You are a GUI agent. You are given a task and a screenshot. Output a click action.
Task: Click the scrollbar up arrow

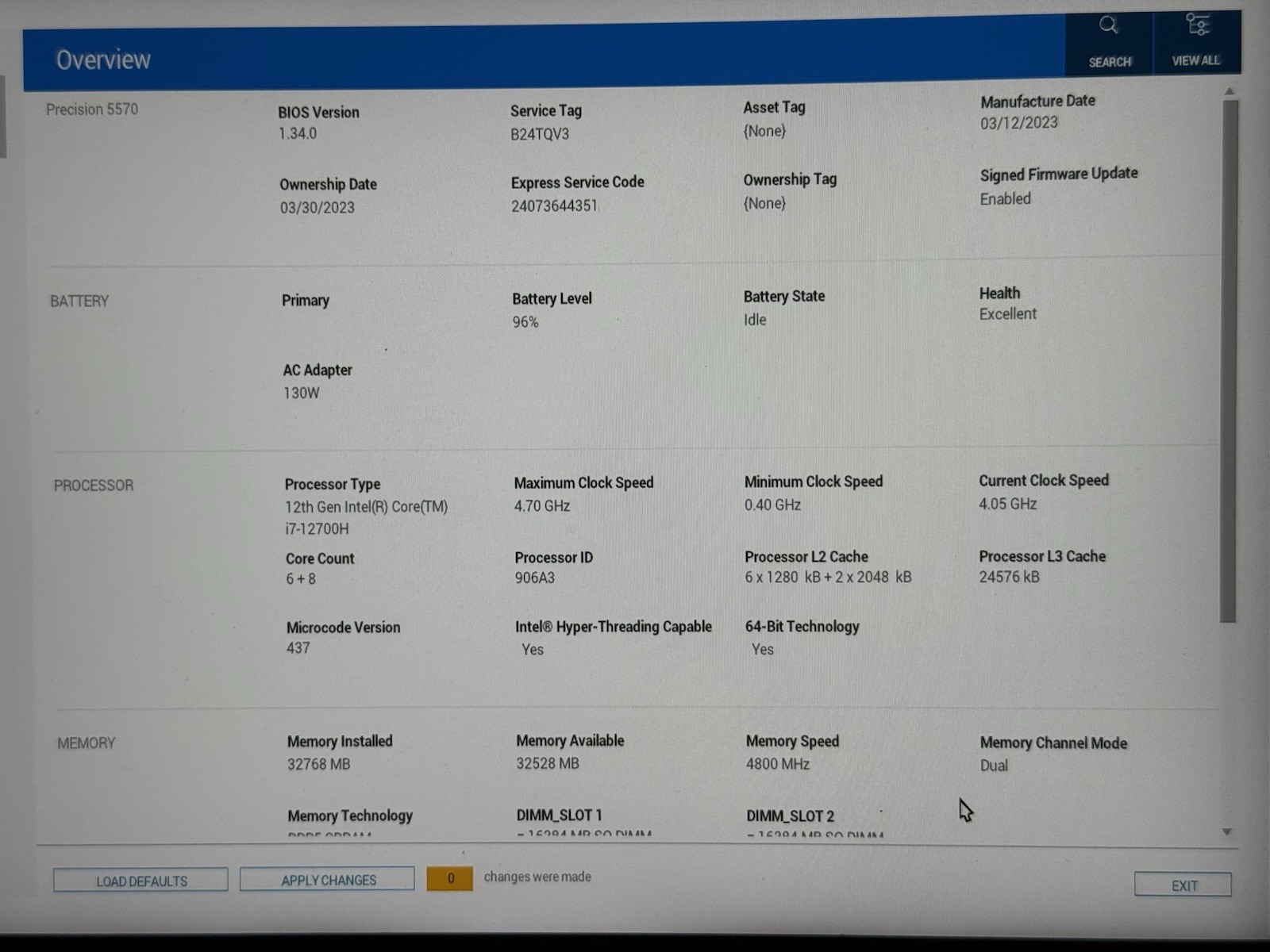coord(1230,91)
